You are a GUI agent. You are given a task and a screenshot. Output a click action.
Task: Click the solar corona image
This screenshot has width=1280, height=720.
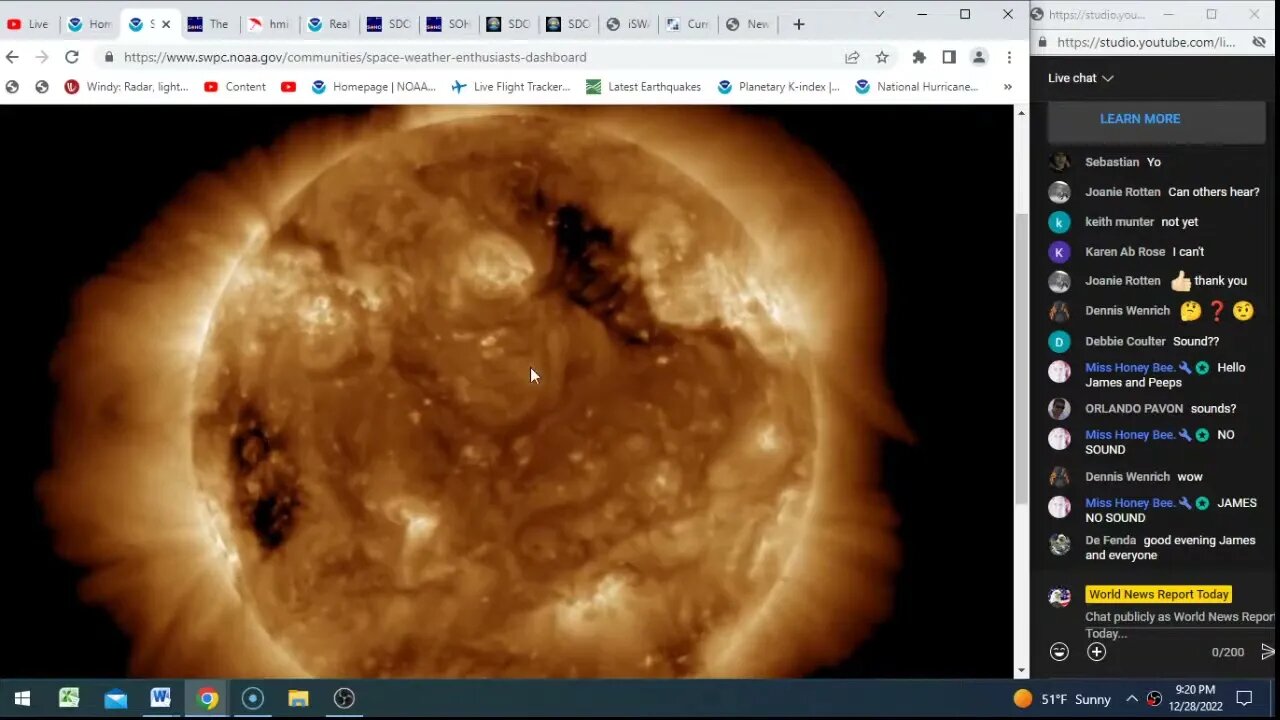507,391
